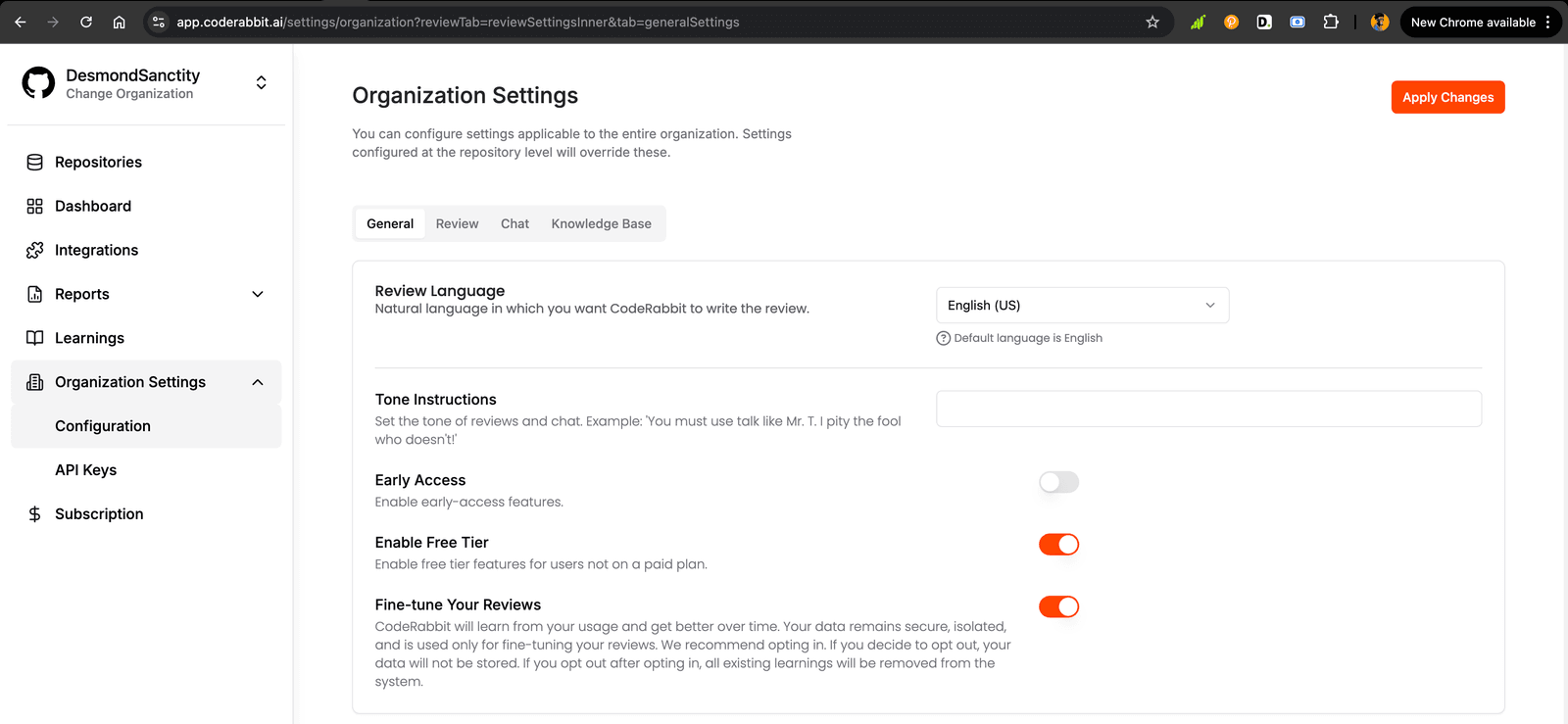Screen dimensions: 1568x724
Task: Click the Repositories database icon
Action: click(35, 163)
